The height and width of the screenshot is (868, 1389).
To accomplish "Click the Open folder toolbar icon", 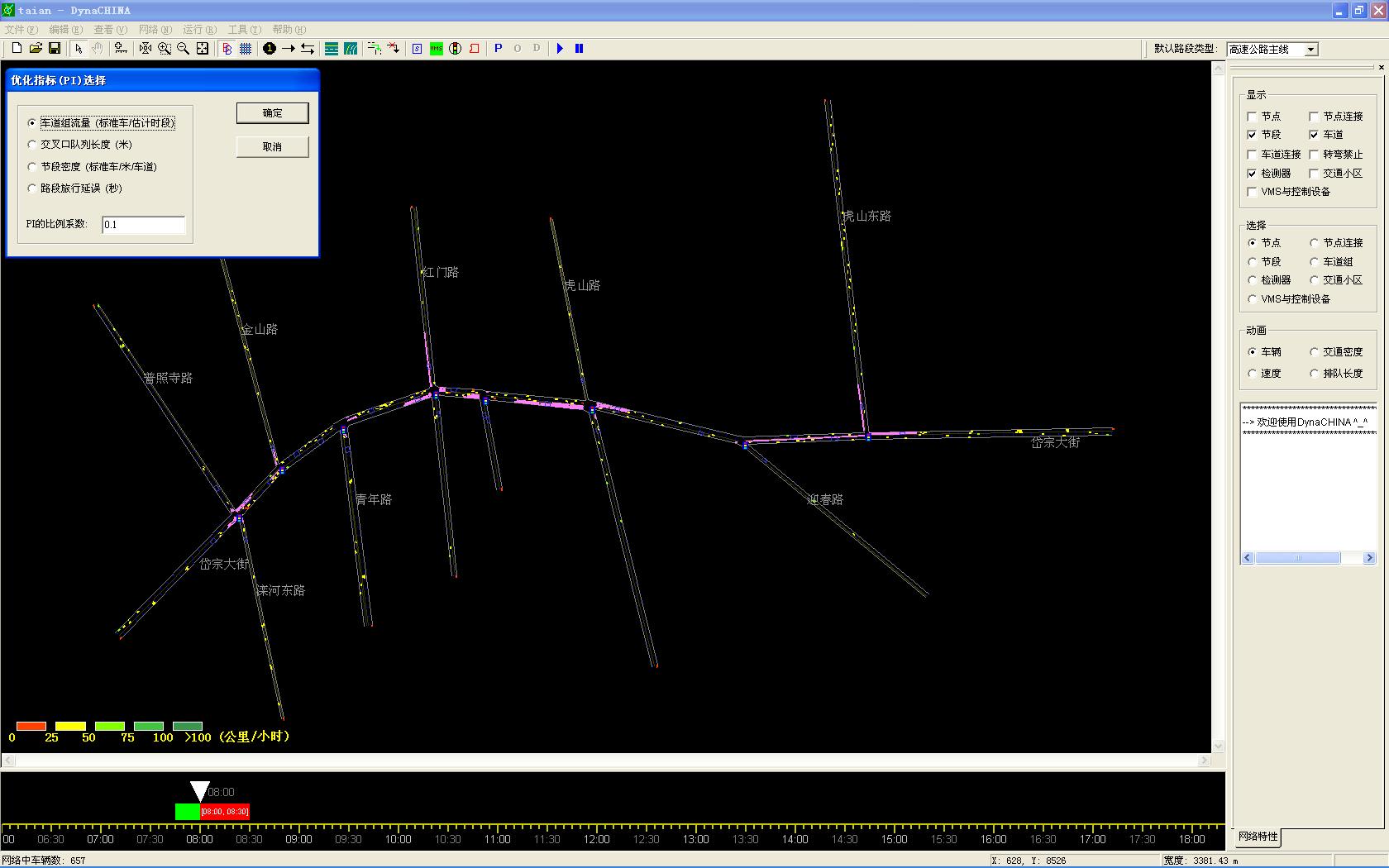I will tap(36, 49).
